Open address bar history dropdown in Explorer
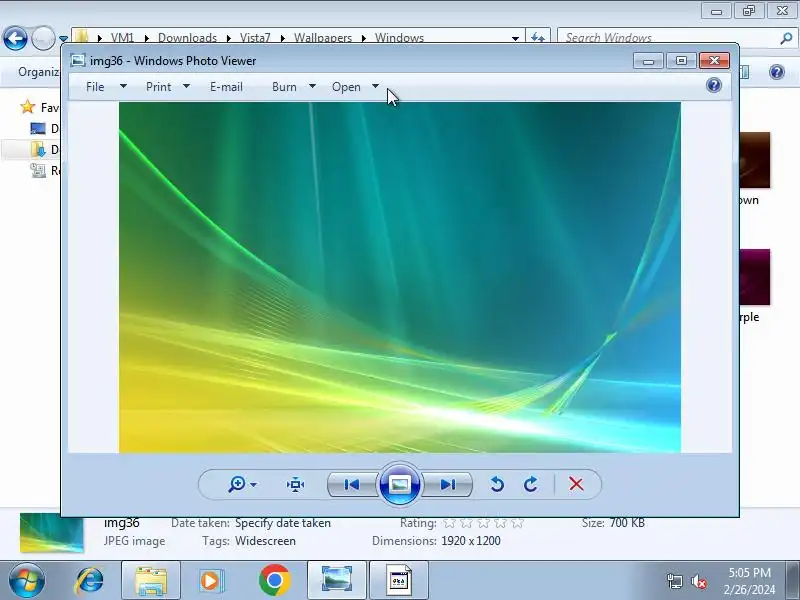 click(x=515, y=38)
